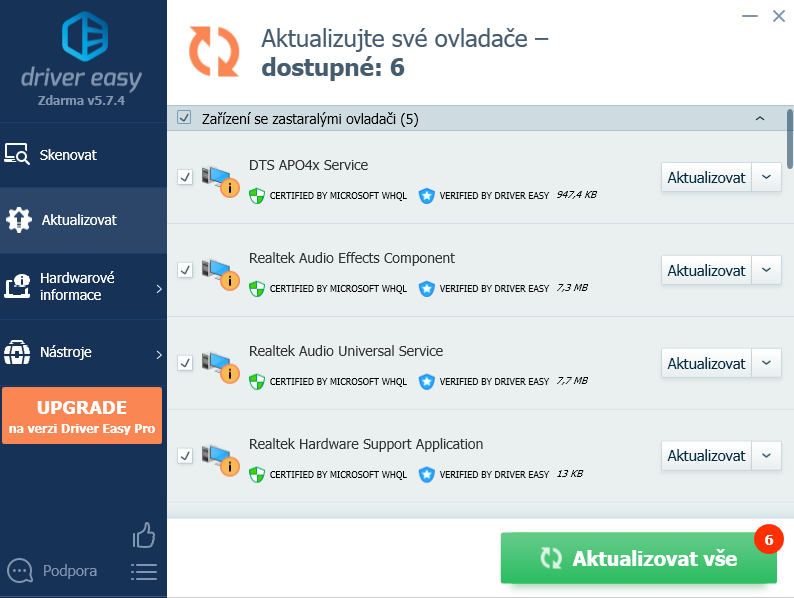Click the driver list vertical scrollbar

(x=790, y=140)
